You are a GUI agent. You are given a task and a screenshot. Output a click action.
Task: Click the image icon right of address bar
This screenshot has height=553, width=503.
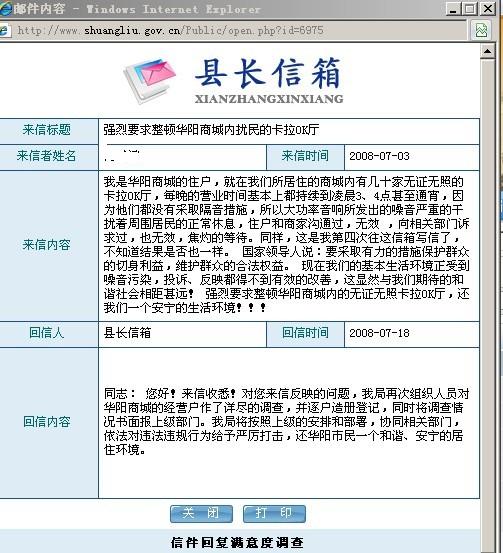point(481,30)
